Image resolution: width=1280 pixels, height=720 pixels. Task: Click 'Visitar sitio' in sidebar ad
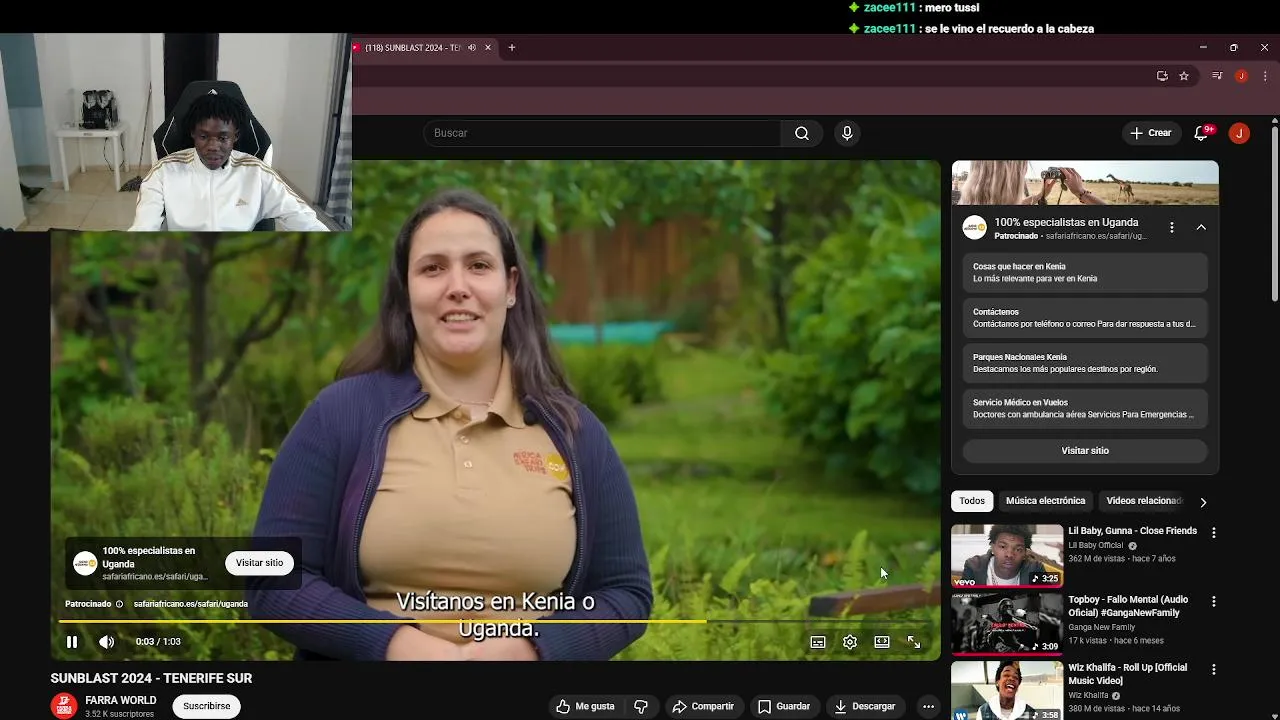(x=1085, y=451)
